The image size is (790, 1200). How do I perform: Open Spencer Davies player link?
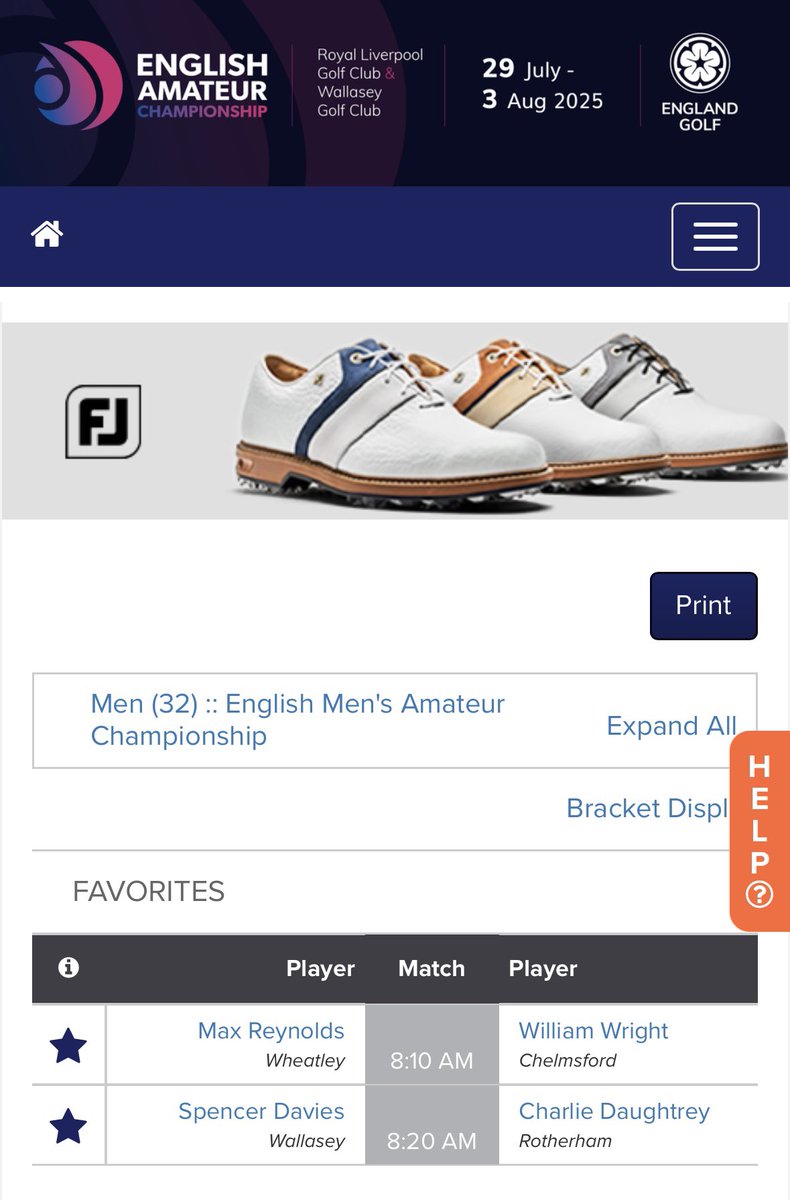[261, 1111]
